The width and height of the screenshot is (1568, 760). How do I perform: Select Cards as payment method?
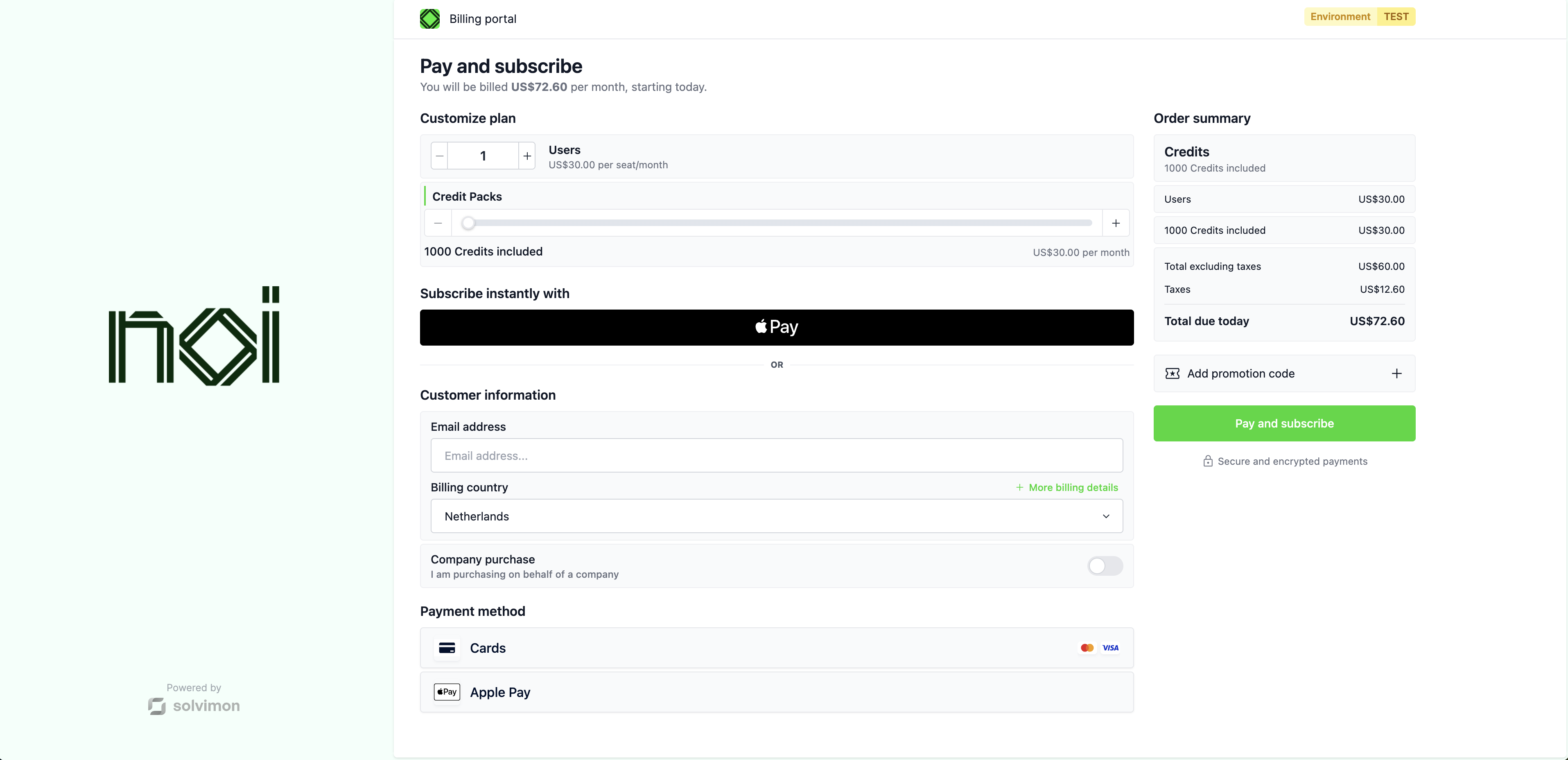[x=776, y=648]
